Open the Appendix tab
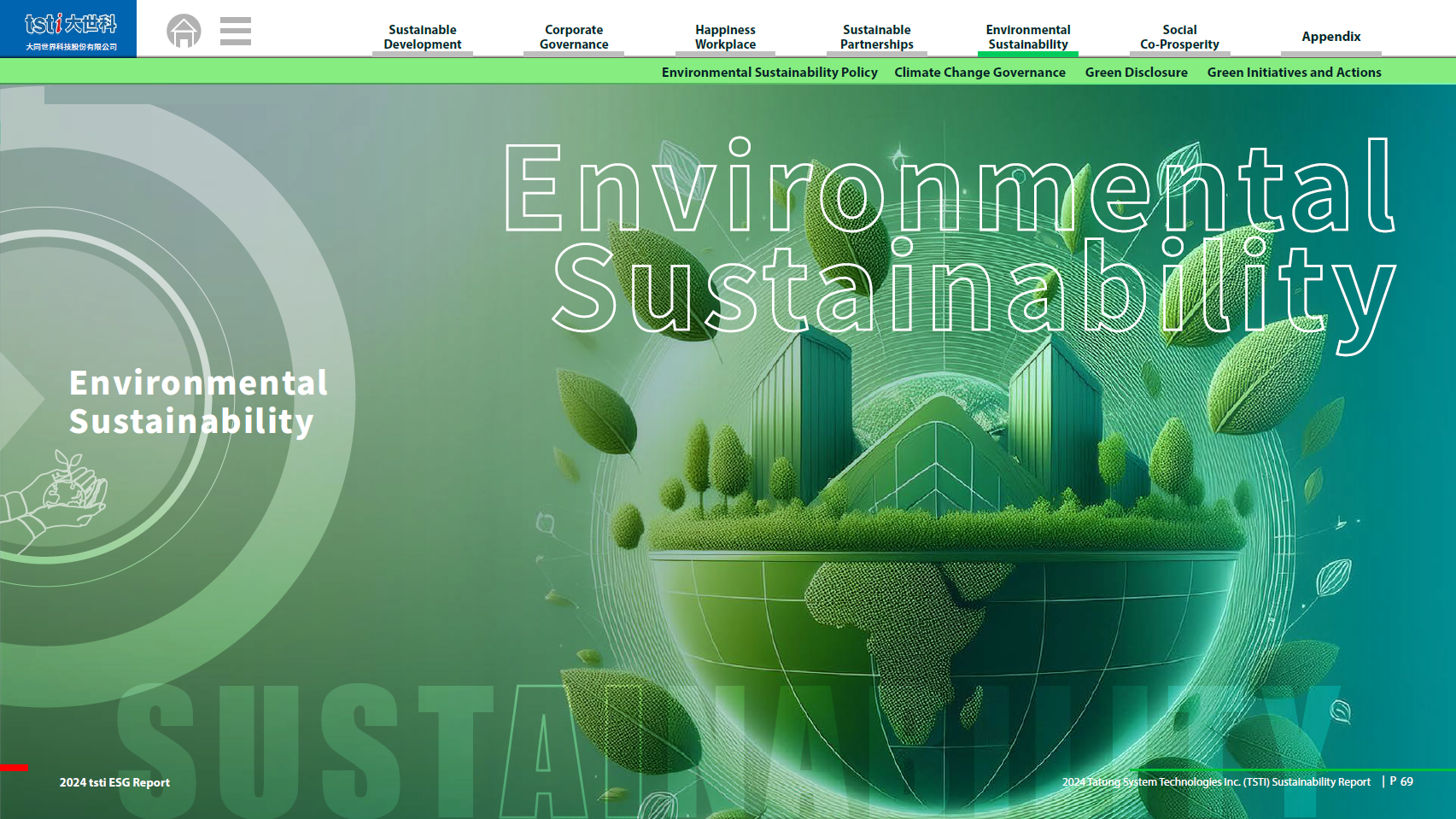Viewport: 1456px width, 819px height. click(x=1330, y=37)
